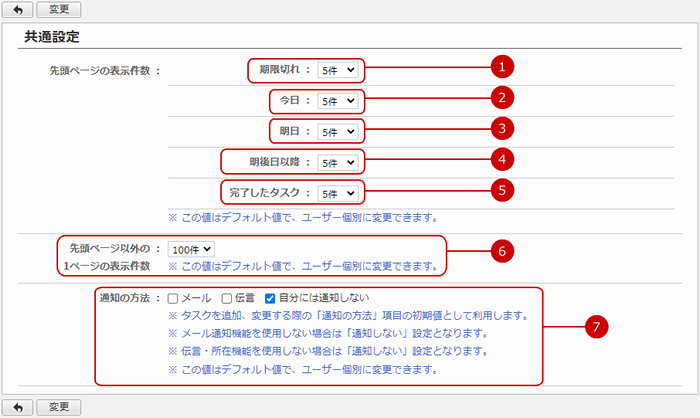
Task: Open the 明日 count dropdown
Action: pos(338,132)
